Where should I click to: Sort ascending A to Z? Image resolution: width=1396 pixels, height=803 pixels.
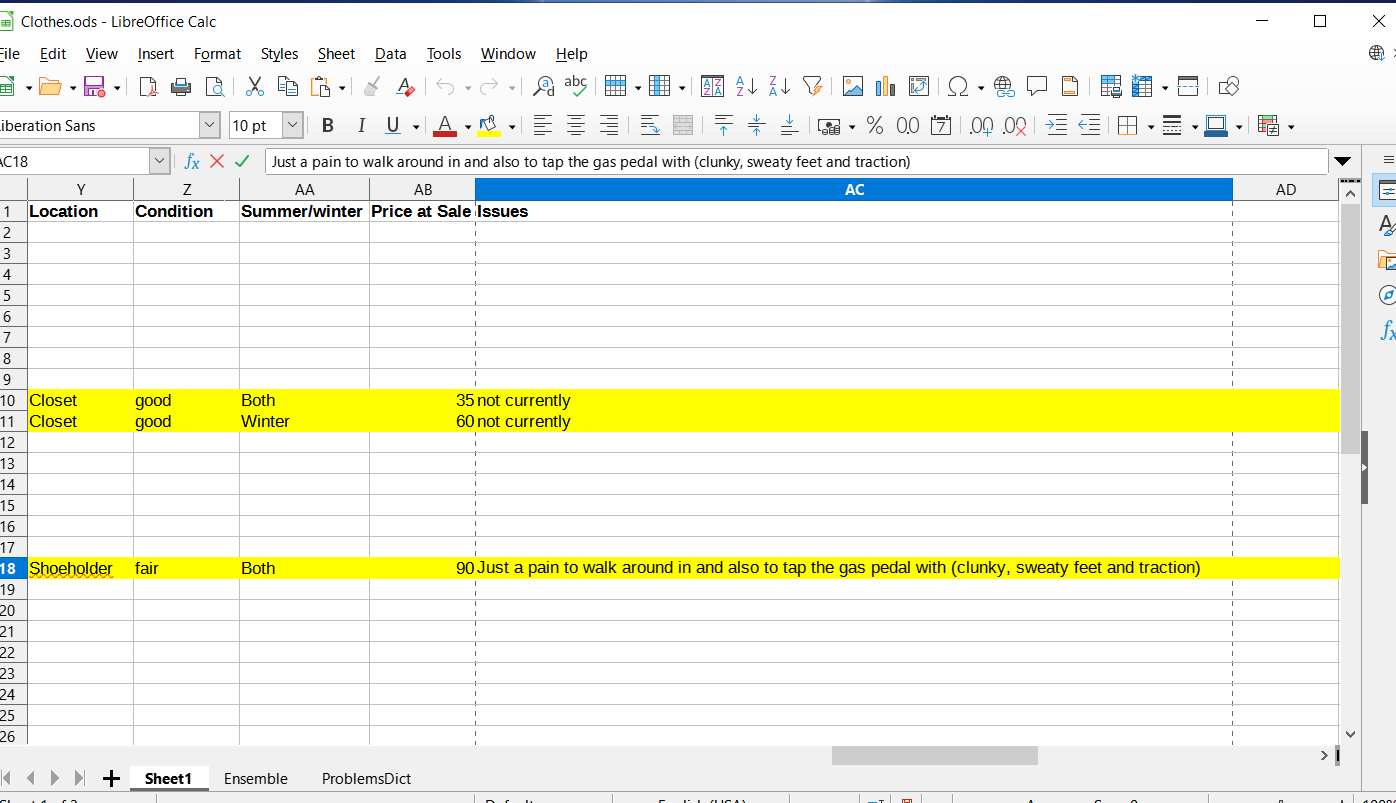point(746,87)
